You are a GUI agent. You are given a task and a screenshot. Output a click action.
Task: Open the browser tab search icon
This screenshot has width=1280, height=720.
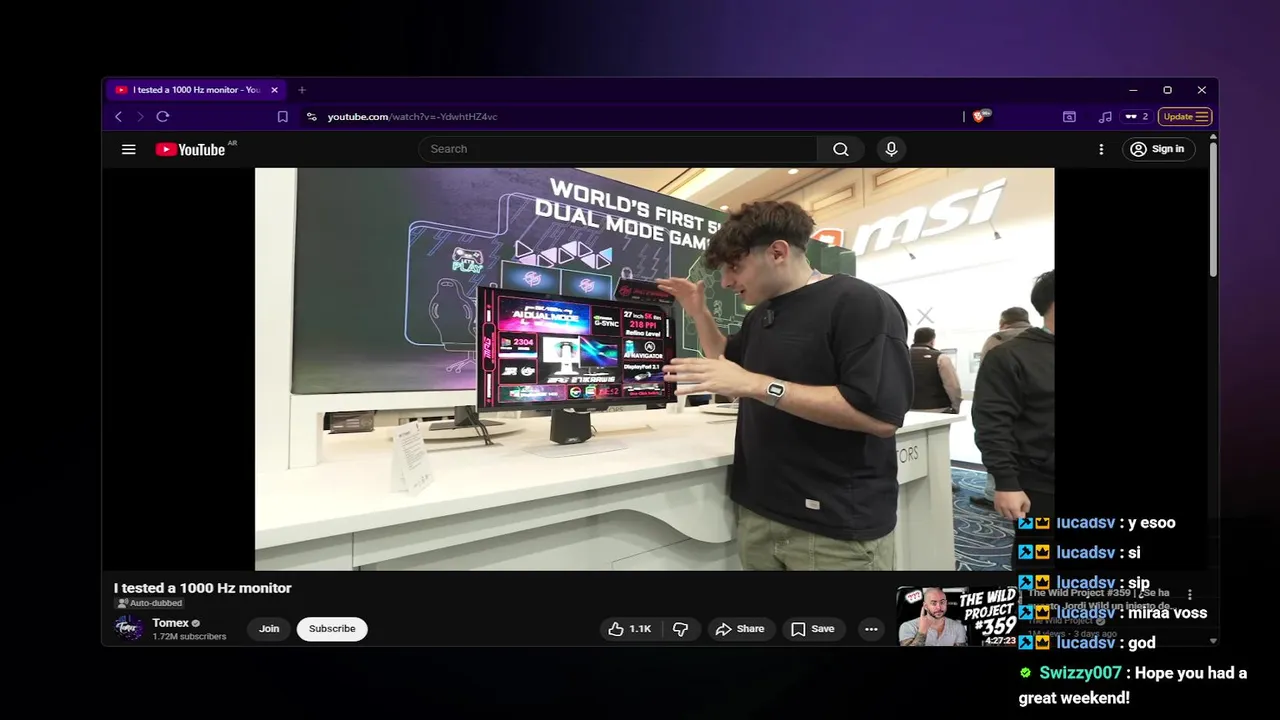[x=1069, y=117]
